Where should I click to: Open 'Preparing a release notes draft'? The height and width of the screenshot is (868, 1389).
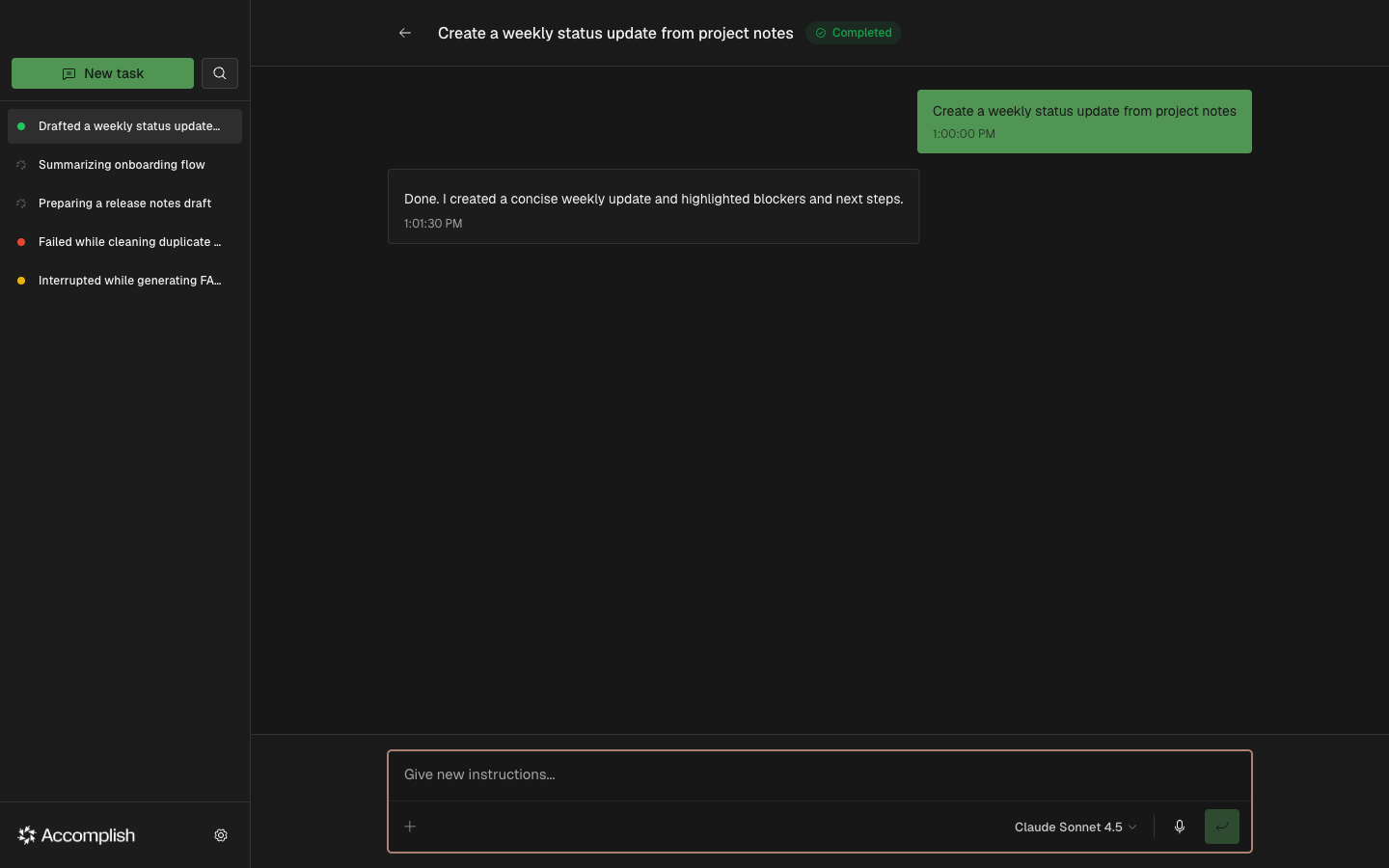(x=124, y=203)
